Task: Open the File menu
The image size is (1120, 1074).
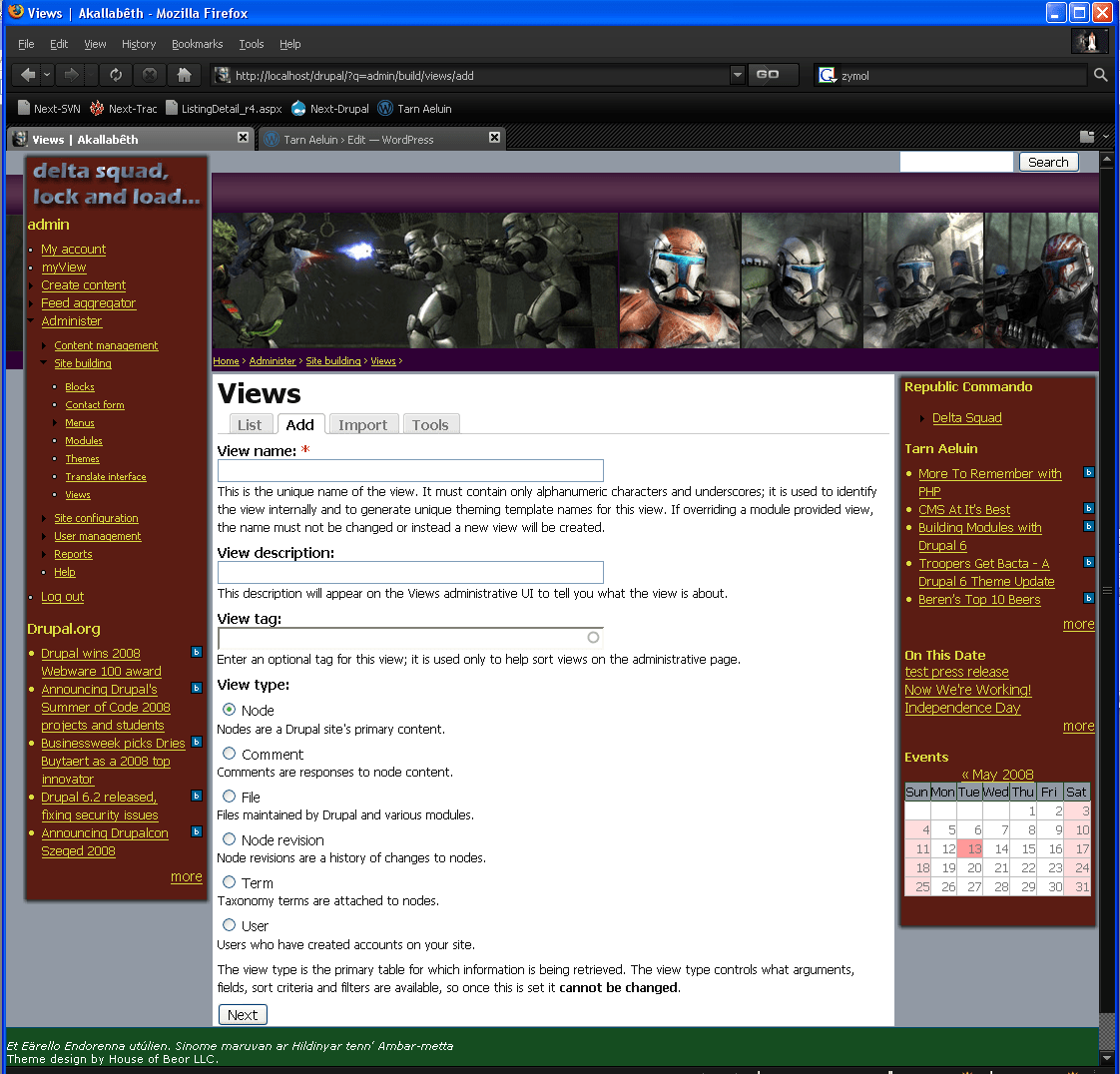Action: pos(26,44)
